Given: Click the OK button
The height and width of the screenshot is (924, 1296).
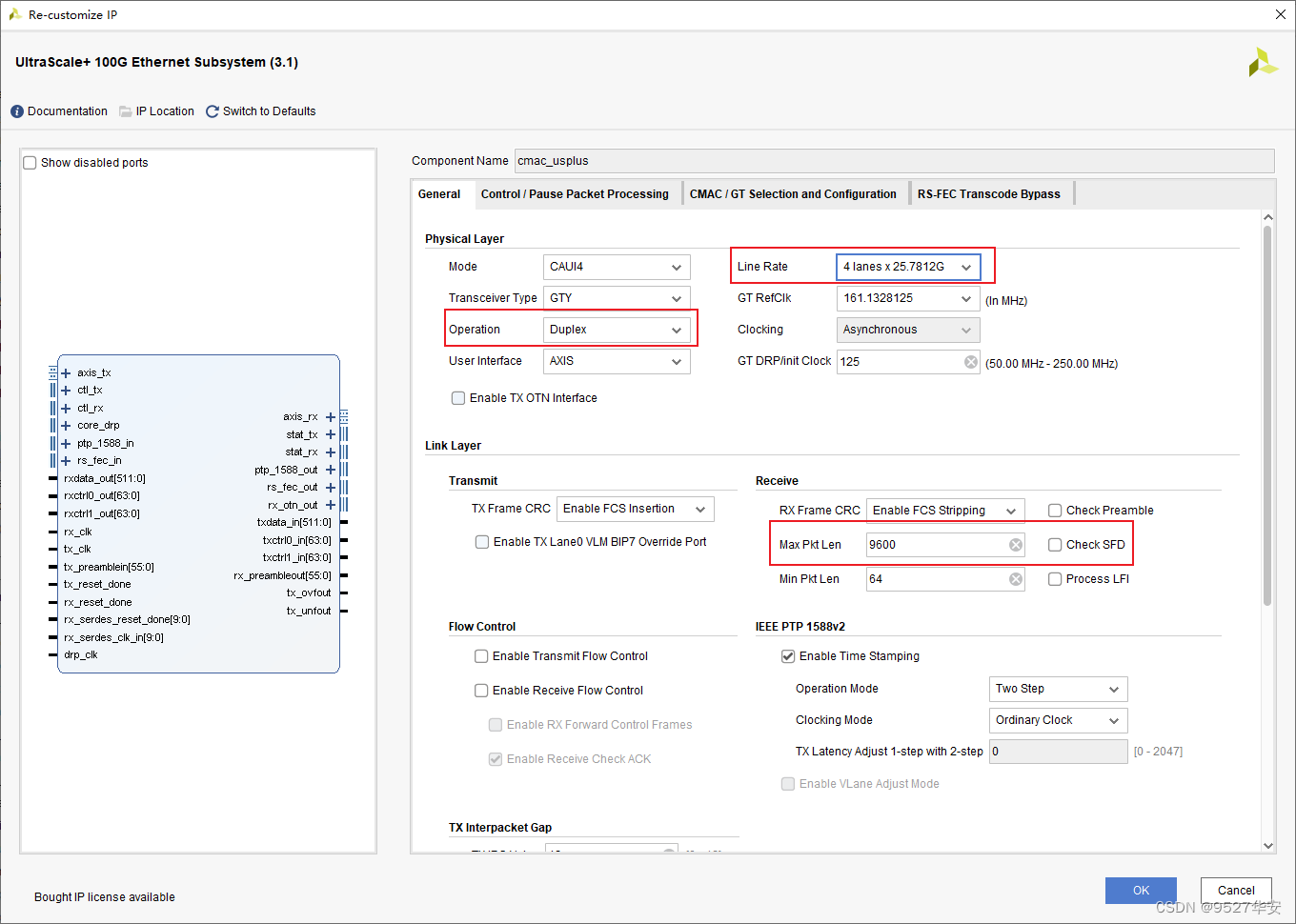Looking at the screenshot, I should [x=1141, y=891].
